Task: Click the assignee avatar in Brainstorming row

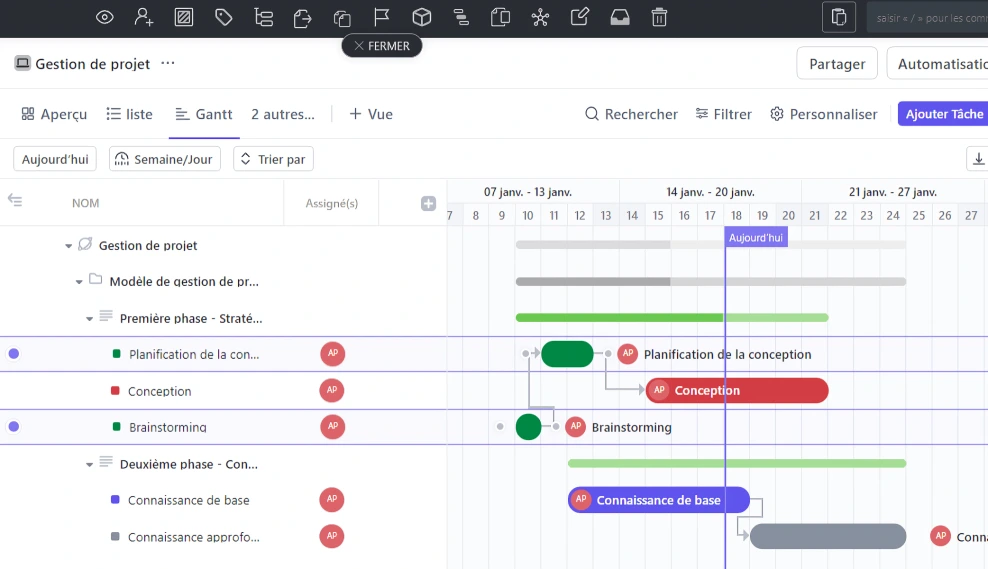Action: (332, 427)
